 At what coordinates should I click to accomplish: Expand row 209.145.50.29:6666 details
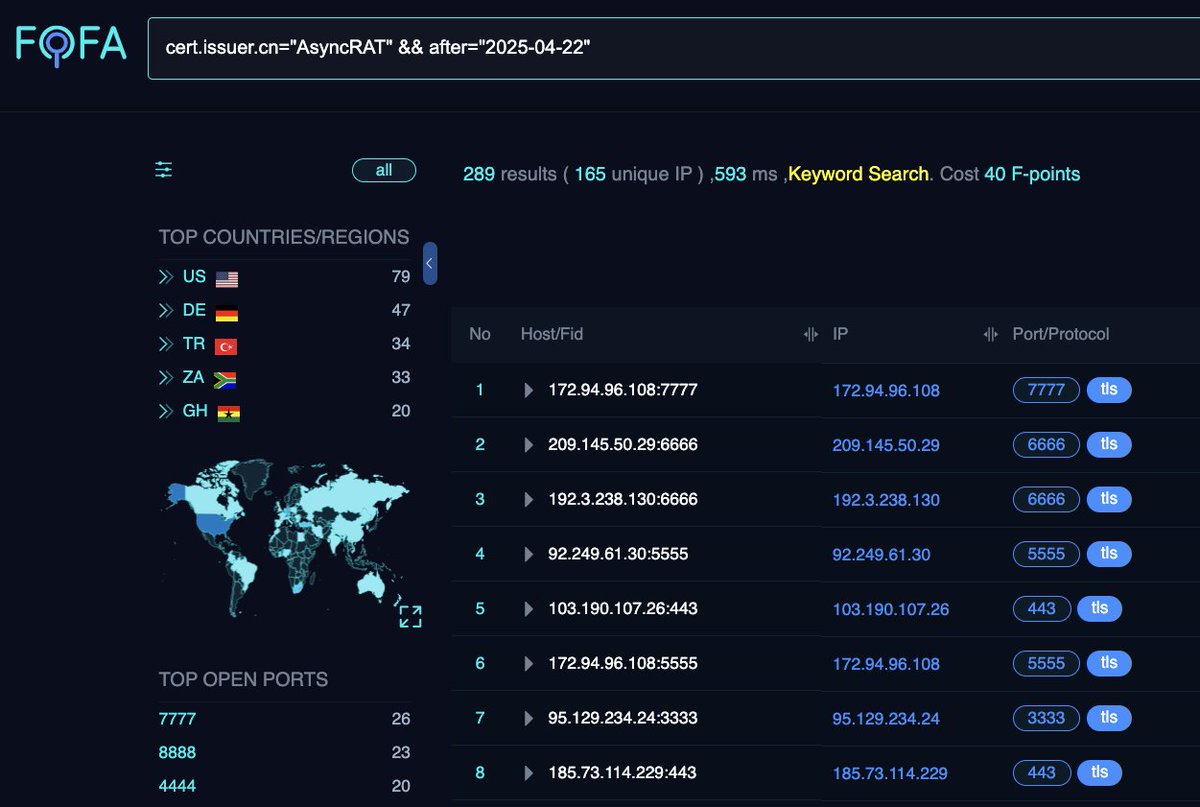point(529,444)
